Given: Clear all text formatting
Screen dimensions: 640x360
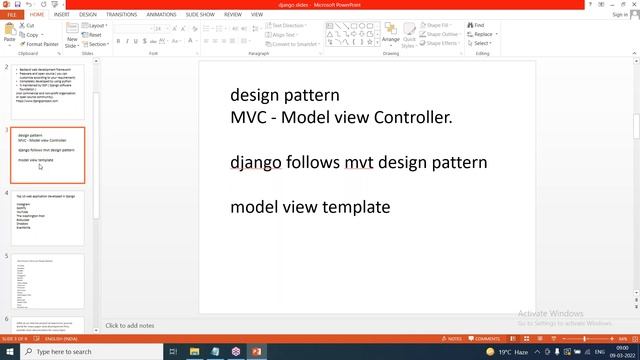Looking at the screenshot, I should [195, 29].
